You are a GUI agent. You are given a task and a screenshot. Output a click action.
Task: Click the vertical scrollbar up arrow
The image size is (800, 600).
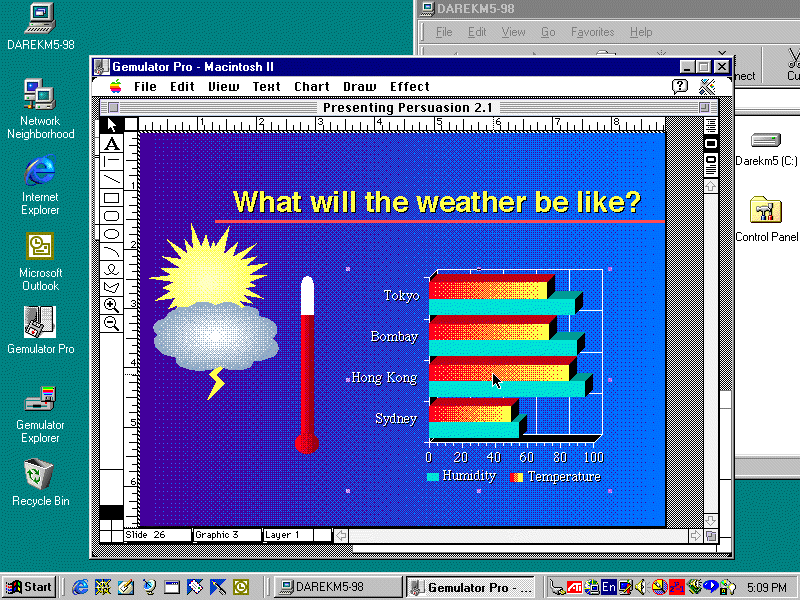(711, 186)
